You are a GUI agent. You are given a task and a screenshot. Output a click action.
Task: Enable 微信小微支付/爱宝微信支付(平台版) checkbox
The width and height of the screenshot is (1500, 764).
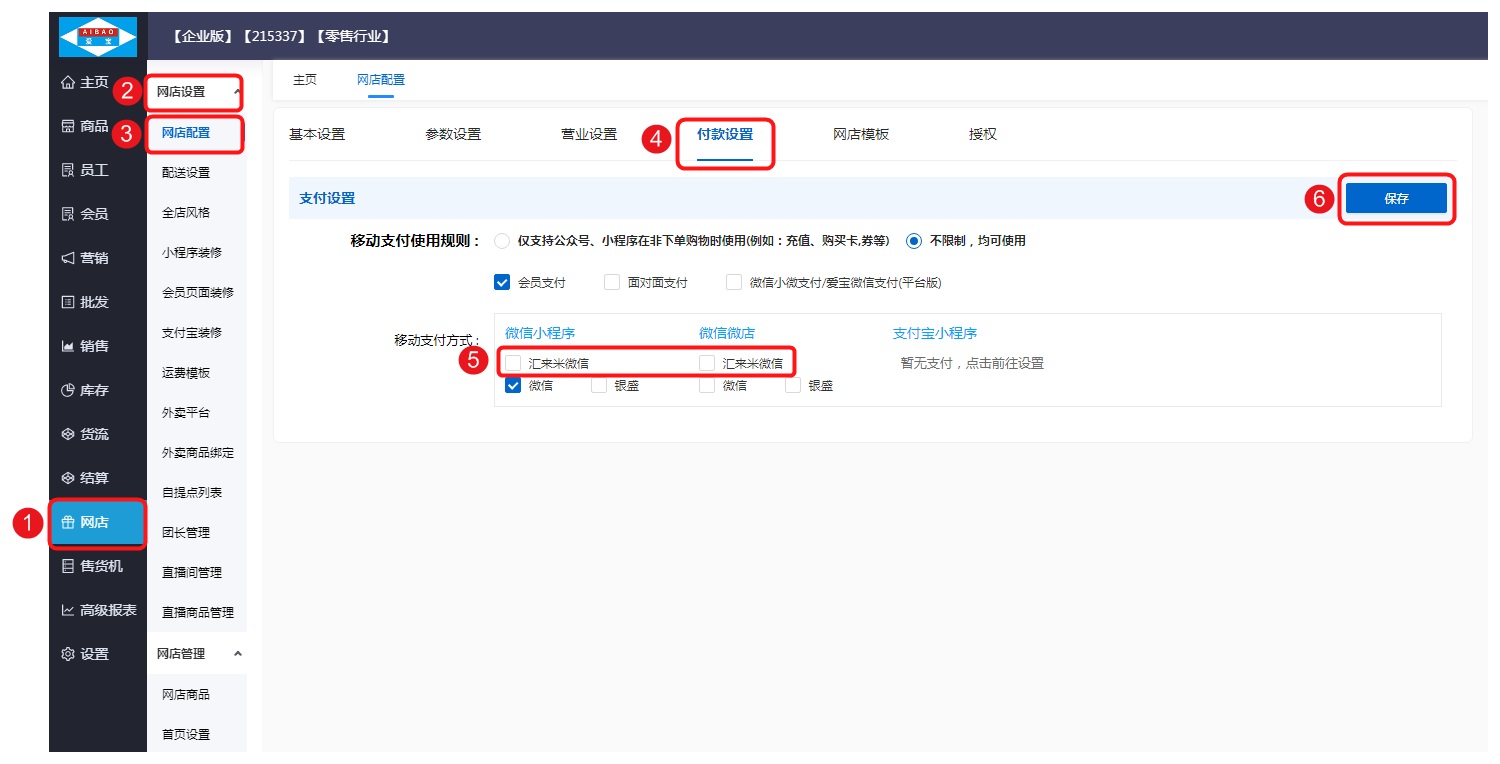(x=734, y=283)
